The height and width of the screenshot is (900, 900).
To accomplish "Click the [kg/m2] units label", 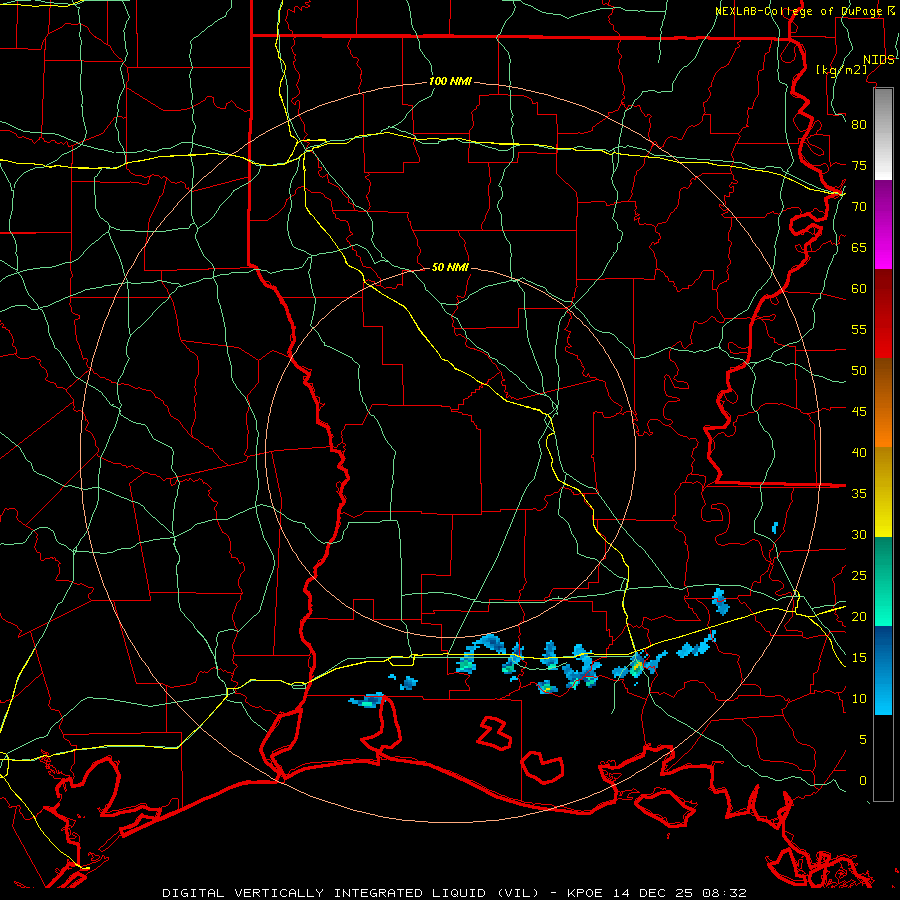I will coord(841,70).
